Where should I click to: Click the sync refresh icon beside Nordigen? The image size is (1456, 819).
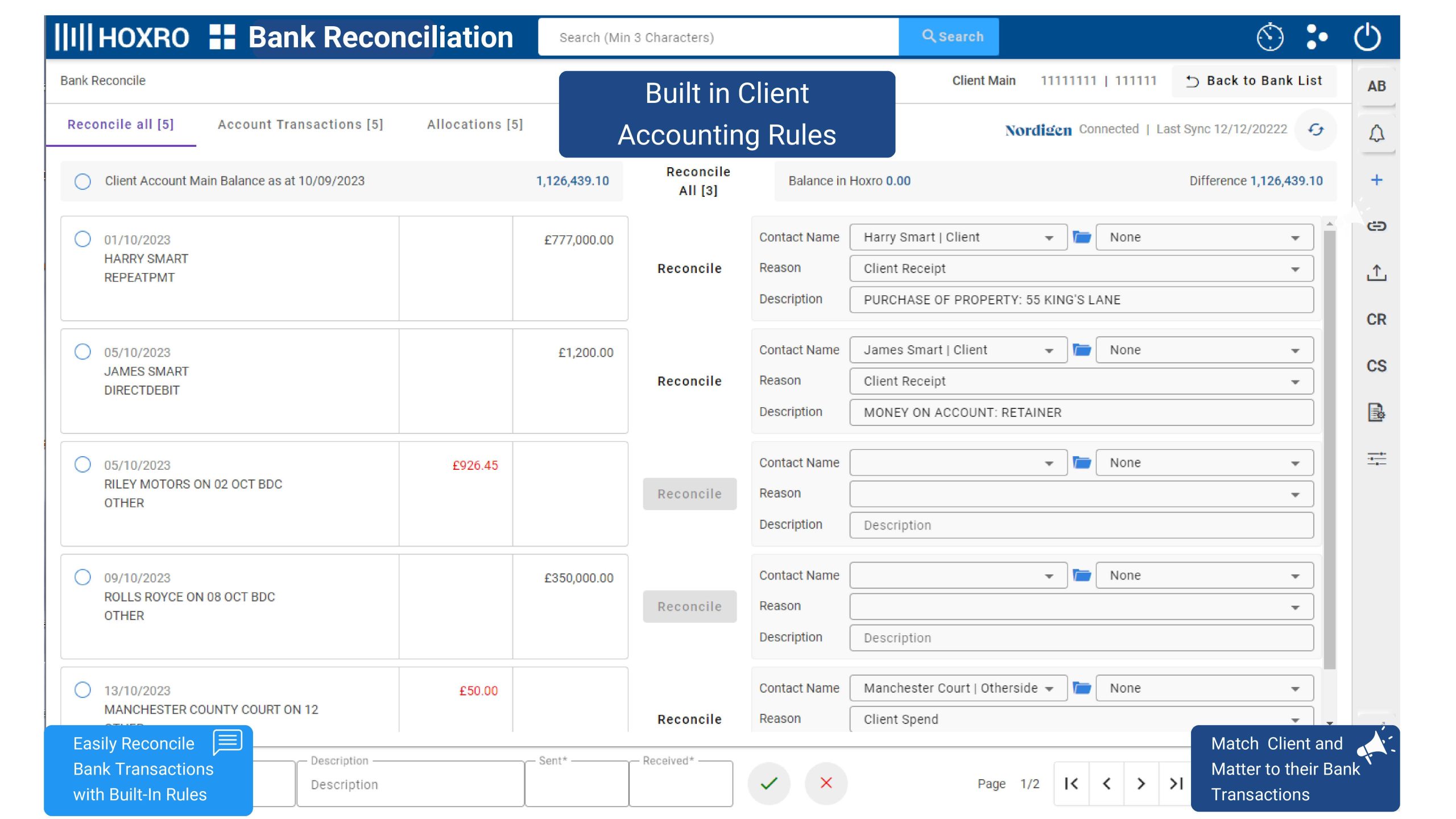pos(1316,130)
